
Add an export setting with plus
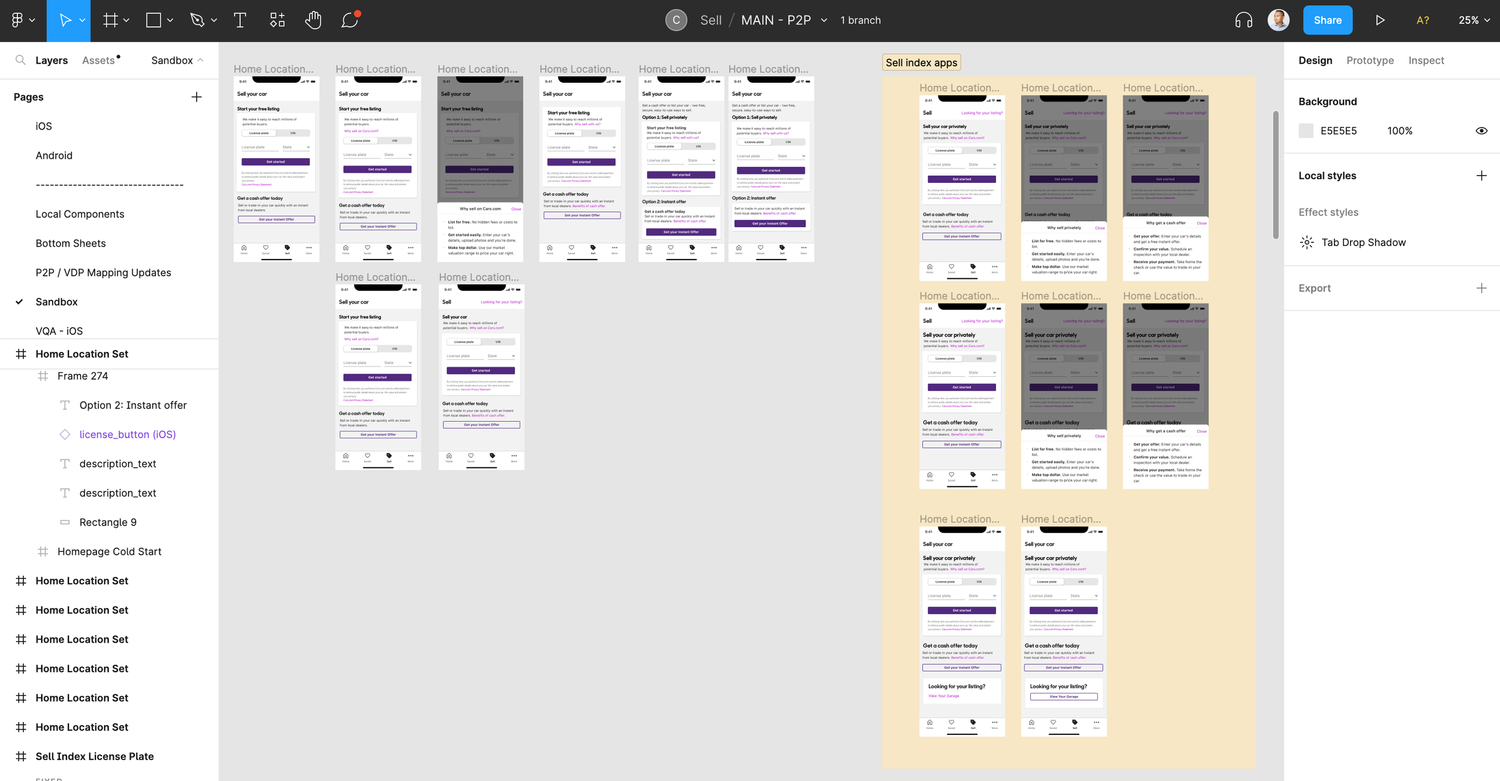1481,288
